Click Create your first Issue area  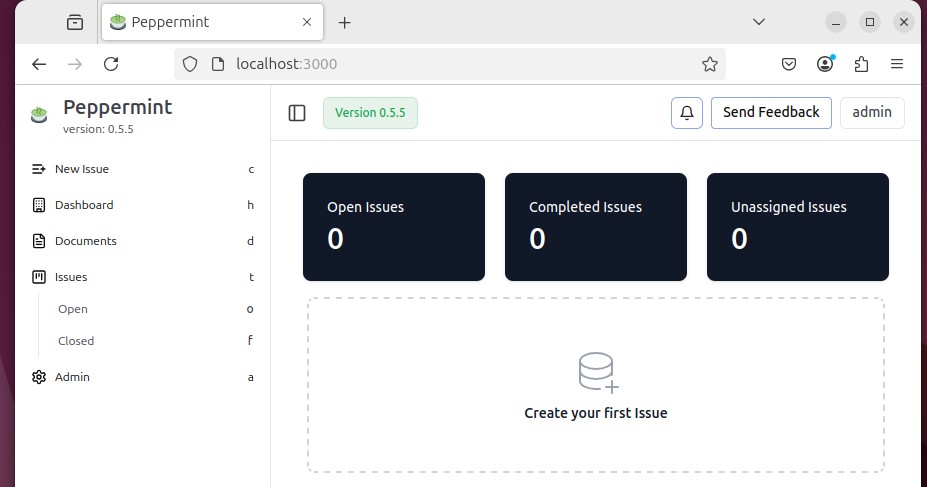point(596,385)
